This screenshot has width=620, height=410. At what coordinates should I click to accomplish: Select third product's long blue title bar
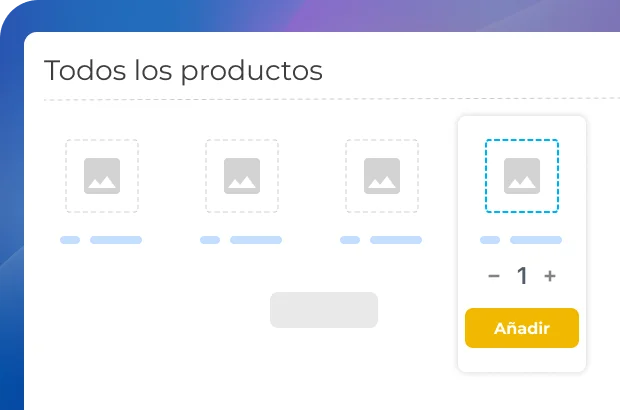click(396, 240)
